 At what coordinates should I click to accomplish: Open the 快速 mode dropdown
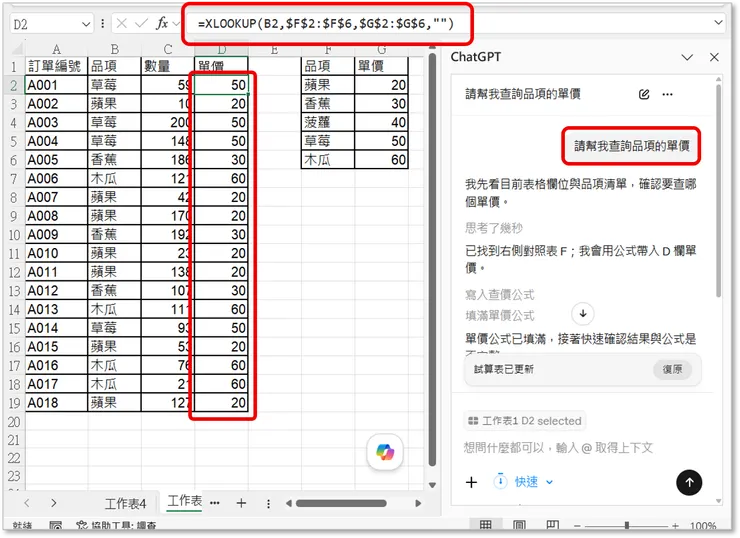click(x=524, y=482)
